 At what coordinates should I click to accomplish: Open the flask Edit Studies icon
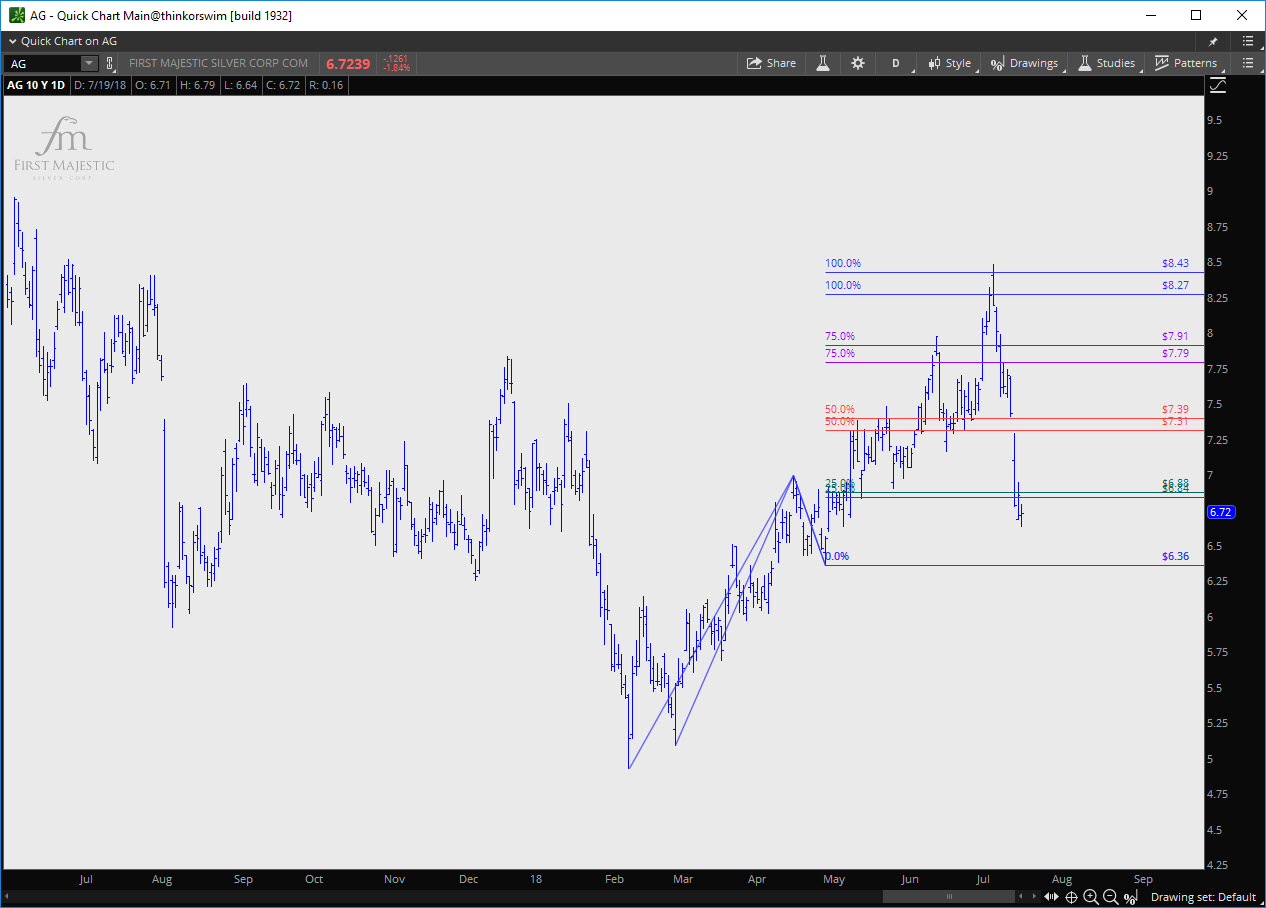(824, 63)
